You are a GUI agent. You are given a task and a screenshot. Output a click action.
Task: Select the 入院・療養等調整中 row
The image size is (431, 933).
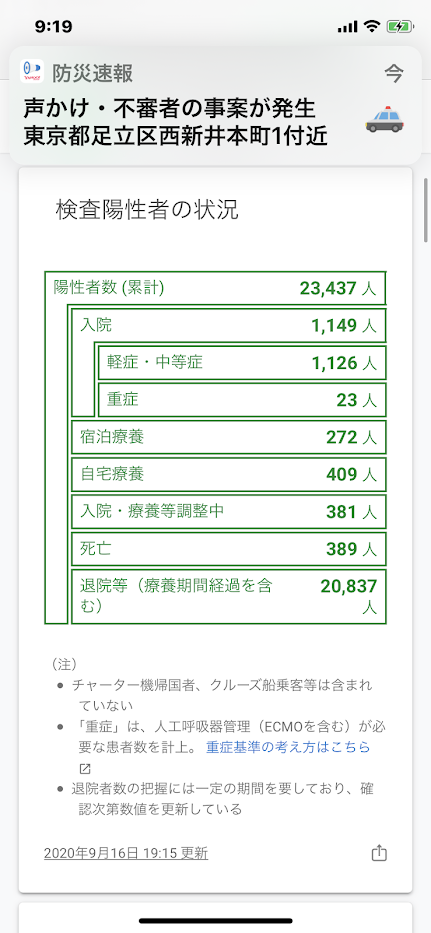(229, 511)
